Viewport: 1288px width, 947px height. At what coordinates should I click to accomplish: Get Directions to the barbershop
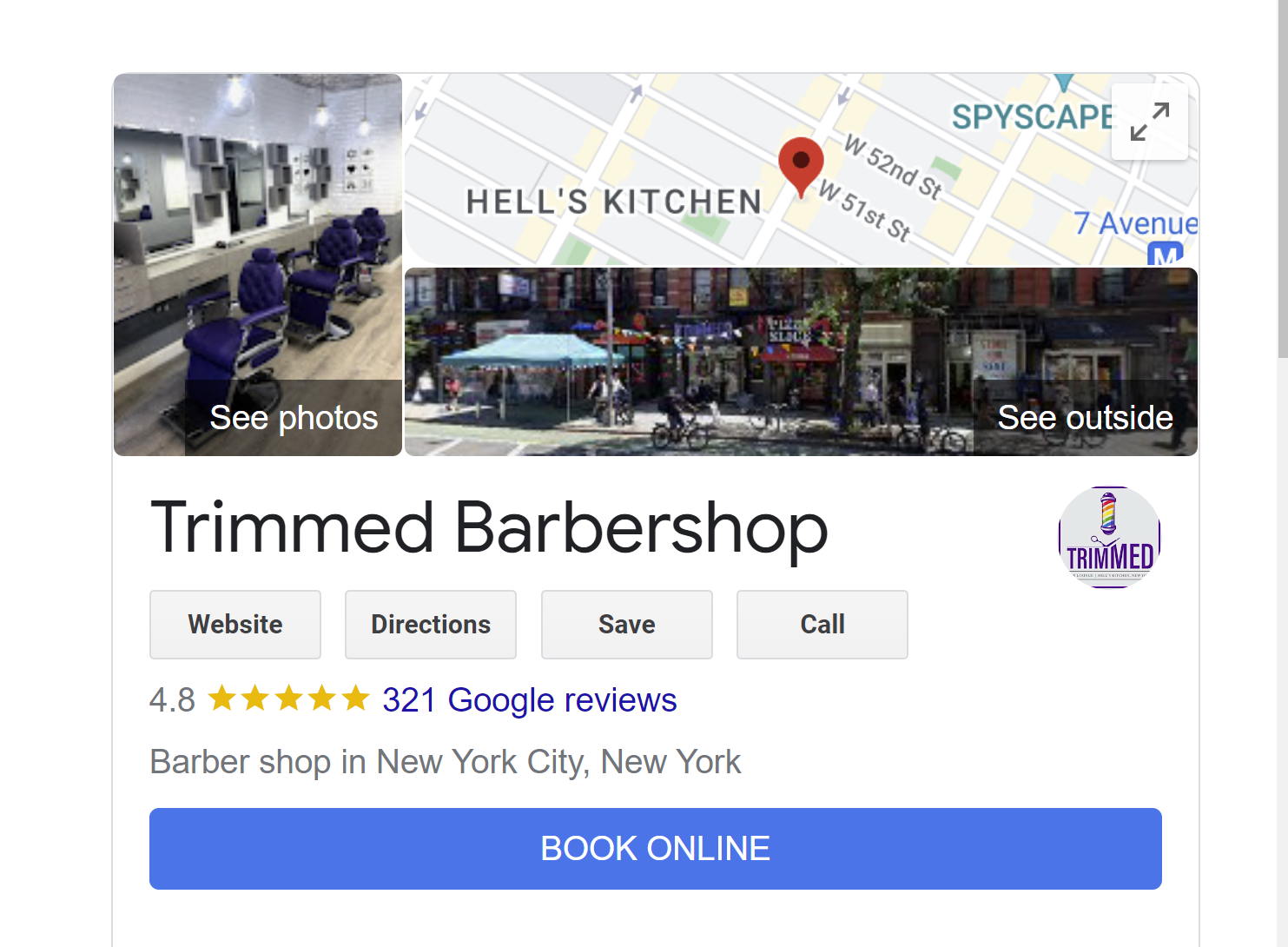coord(431,625)
